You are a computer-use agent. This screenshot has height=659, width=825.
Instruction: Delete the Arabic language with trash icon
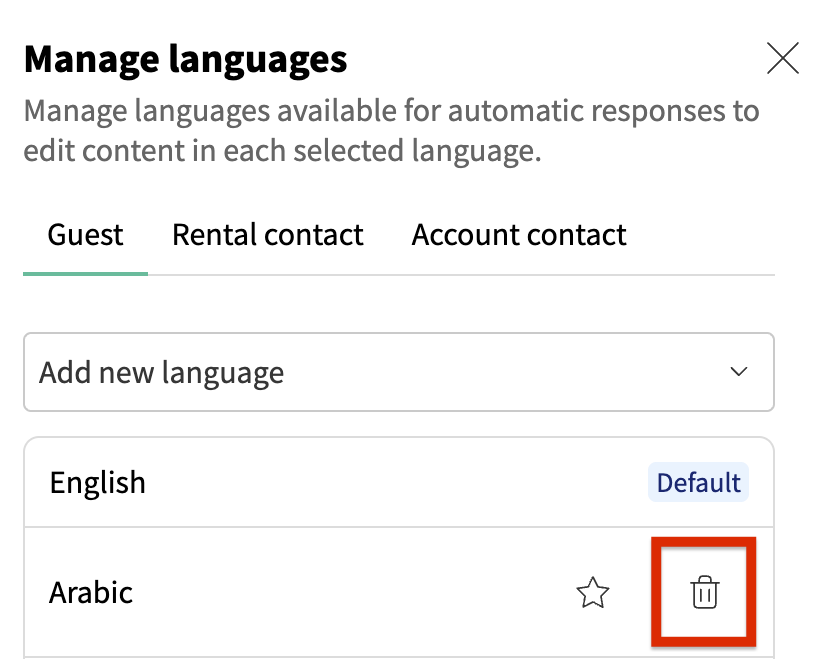tap(705, 593)
